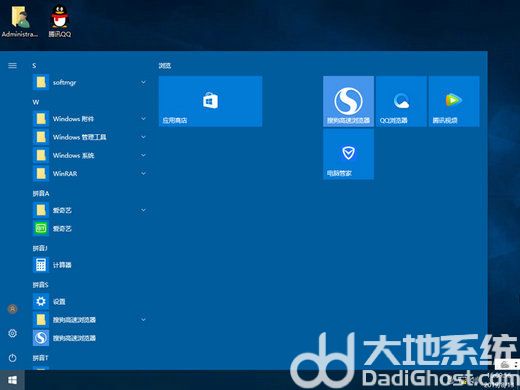Expand the softmgr folder chevron
Image resolution: width=520 pixels, height=390 pixels.
(143, 82)
